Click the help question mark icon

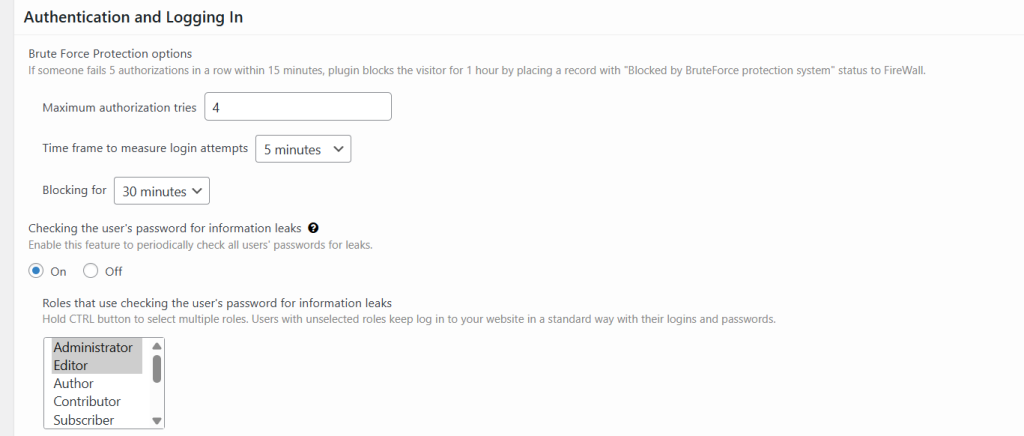tap(313, 228)
